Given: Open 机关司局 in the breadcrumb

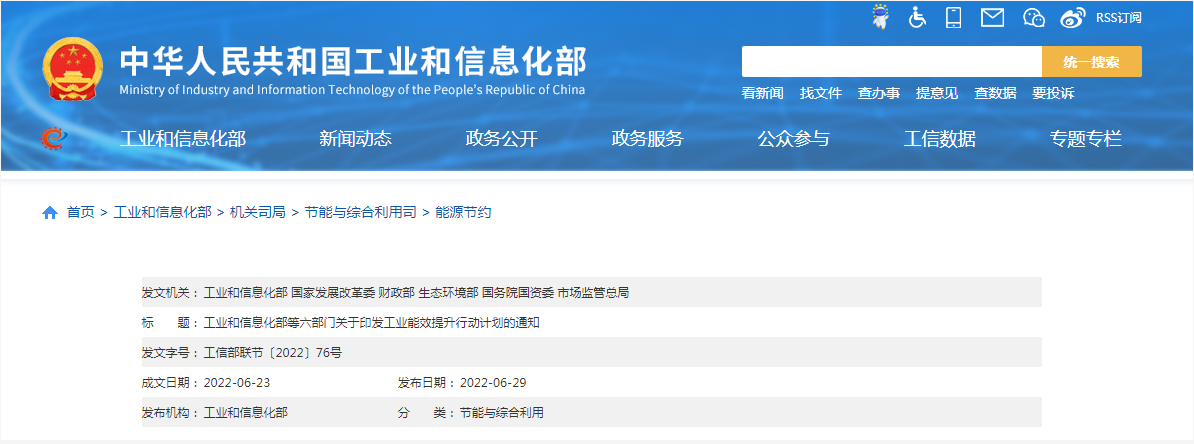Looking at the screenshot, I should click(257, 212).
